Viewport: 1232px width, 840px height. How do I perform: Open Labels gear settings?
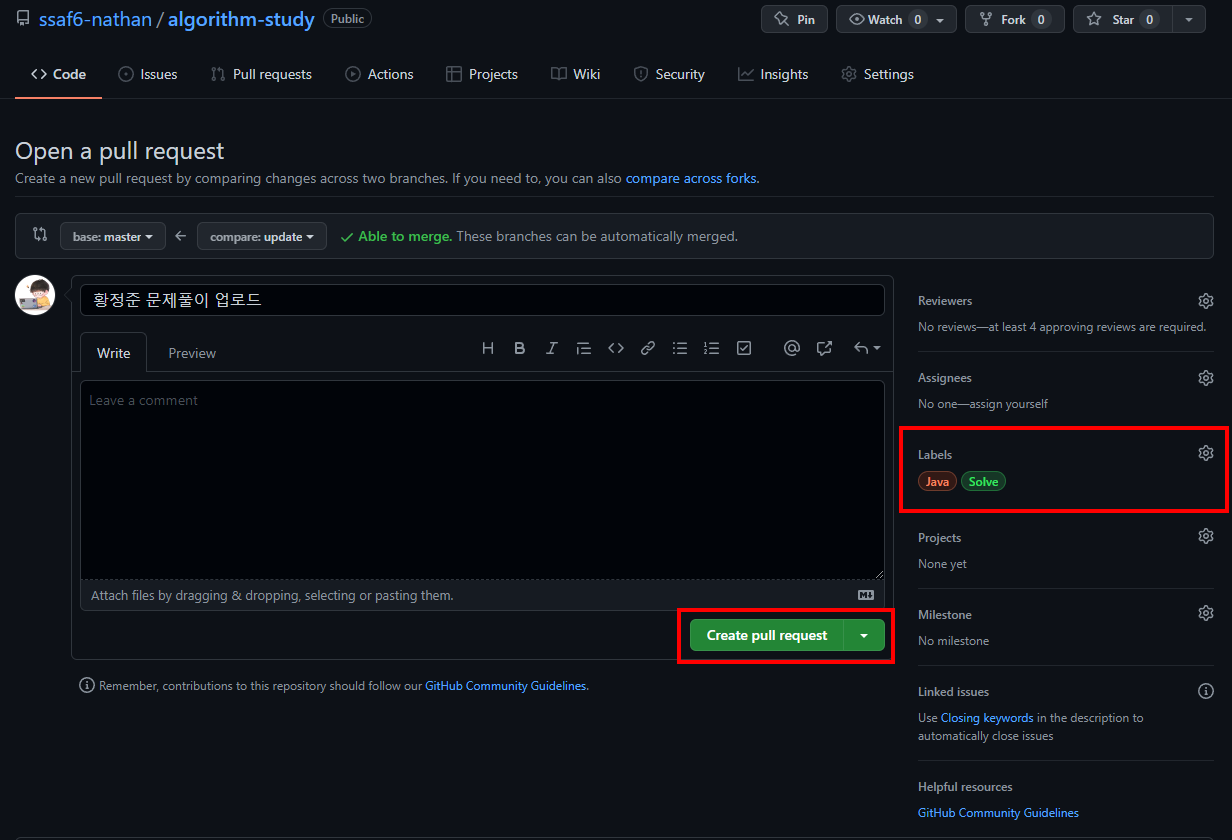click(1206, 453)
